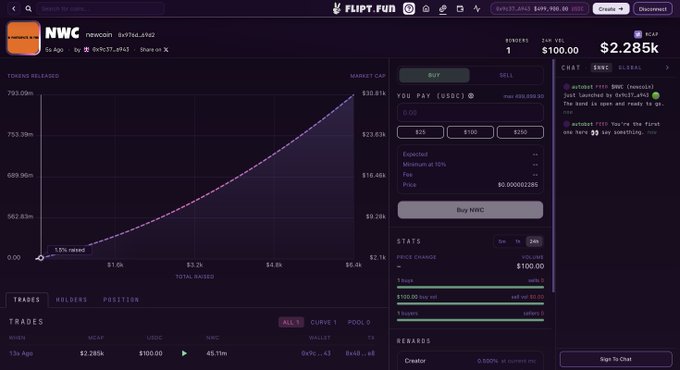Open the coins link icon in navbar
Viewport: 680px width, 370px height.
point(443,8)
